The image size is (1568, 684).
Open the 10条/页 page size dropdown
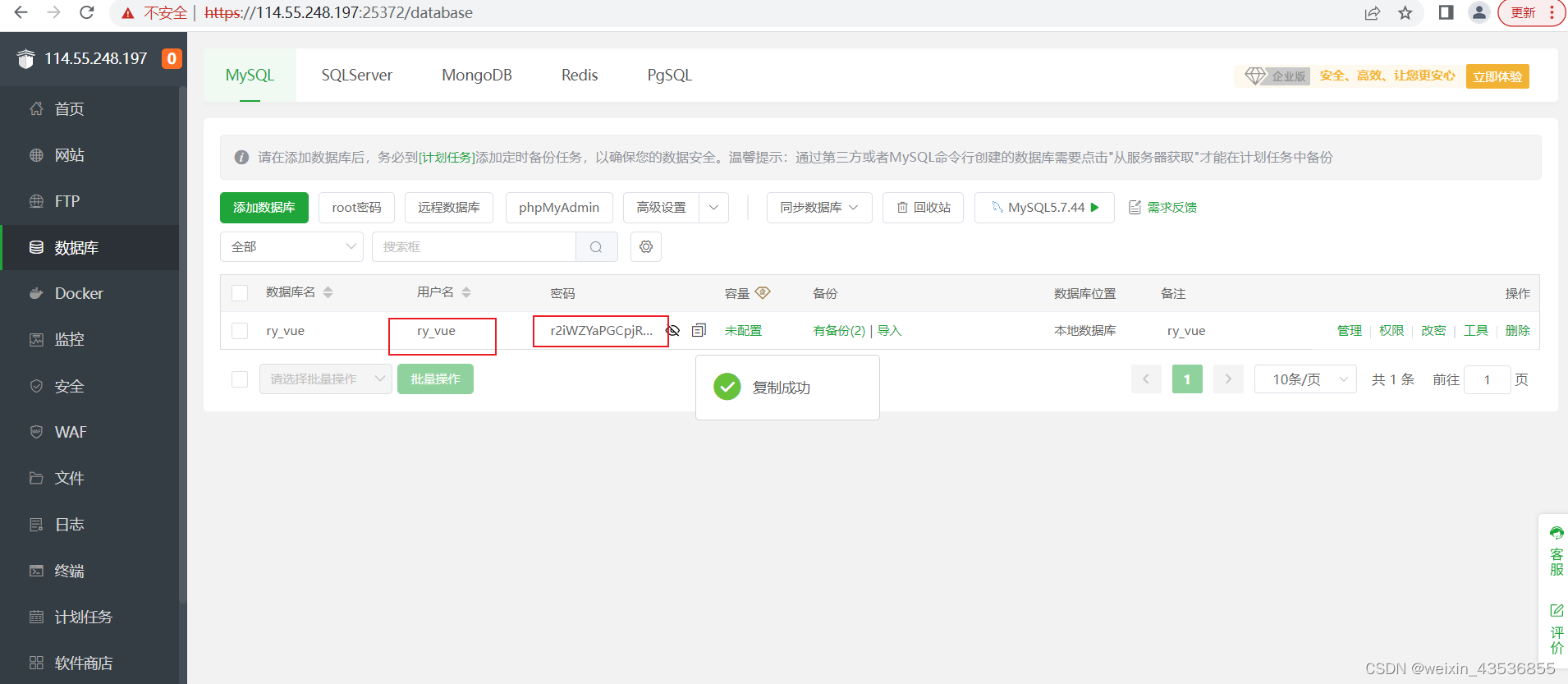point(1305,379)
